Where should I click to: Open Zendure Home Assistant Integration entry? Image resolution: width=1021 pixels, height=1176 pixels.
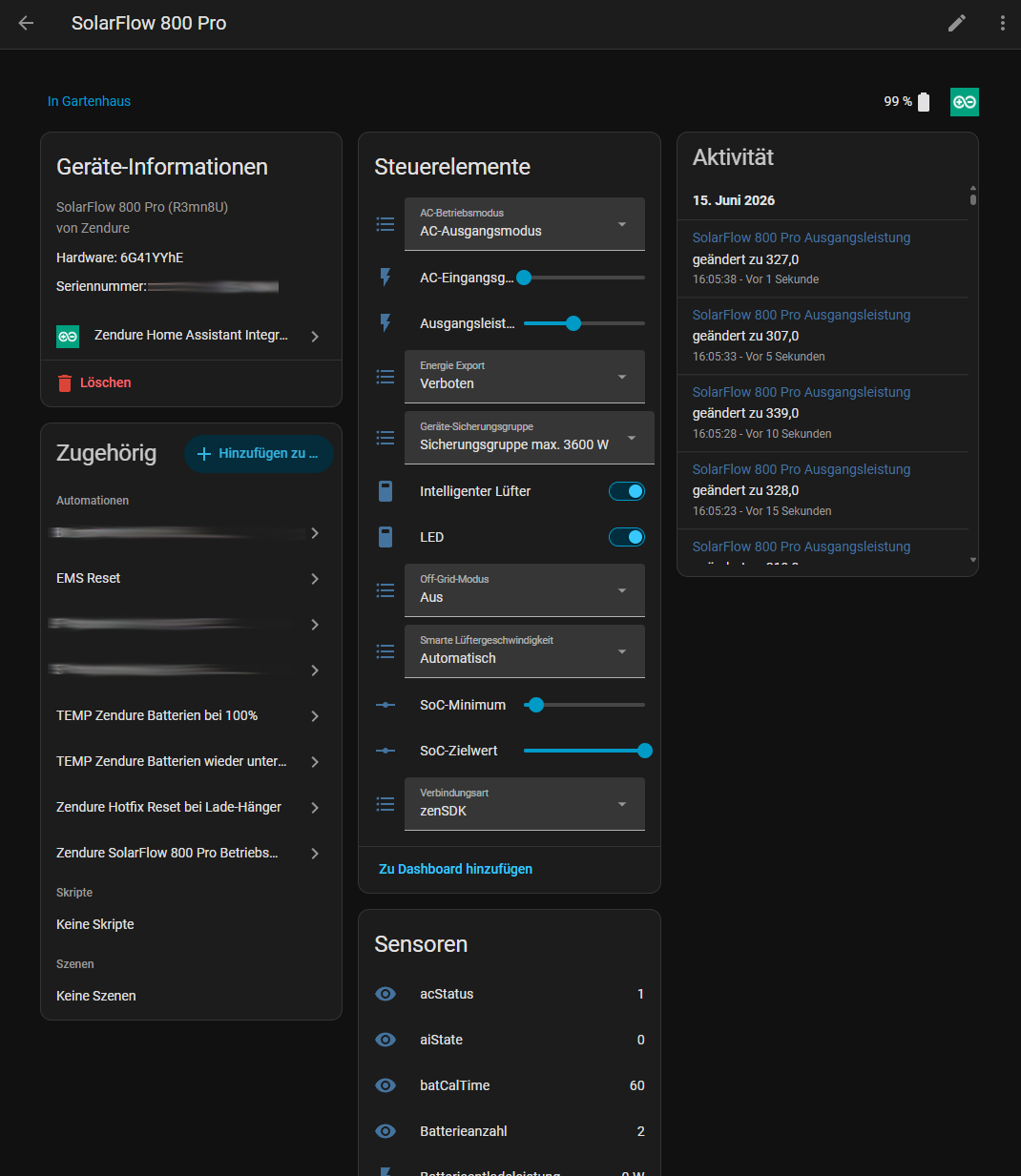(x=191, y=336)
